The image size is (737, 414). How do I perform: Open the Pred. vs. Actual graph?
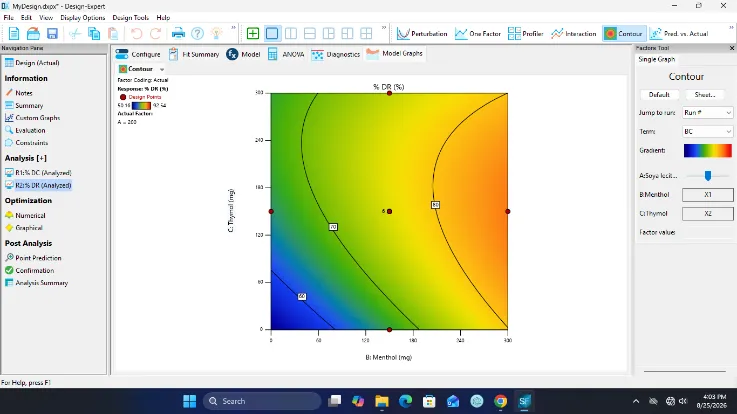click(x=679, y=33)
